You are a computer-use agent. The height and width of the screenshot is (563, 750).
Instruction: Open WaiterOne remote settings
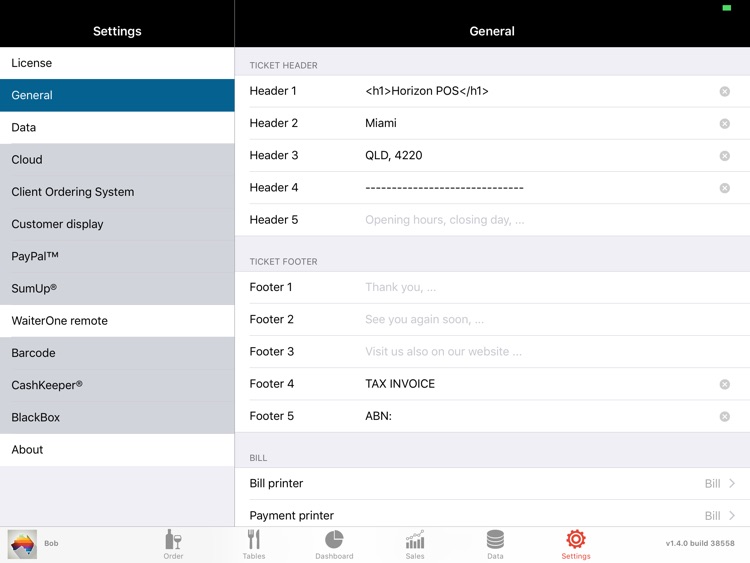[117, 320]
